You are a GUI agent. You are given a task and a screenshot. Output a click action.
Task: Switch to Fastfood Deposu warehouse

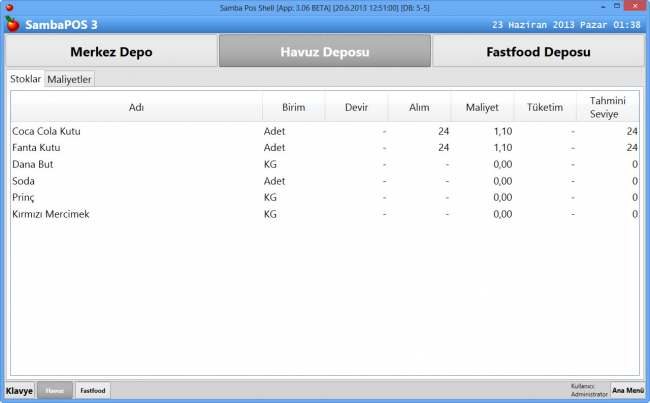(538, 52)
